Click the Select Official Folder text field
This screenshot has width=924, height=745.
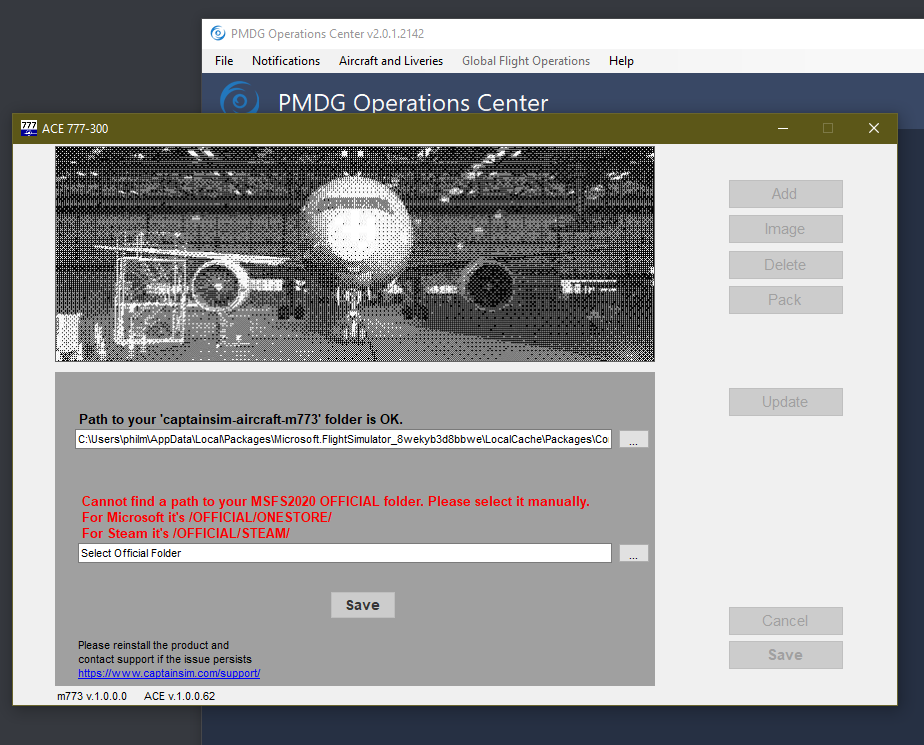tap(345, 553)
